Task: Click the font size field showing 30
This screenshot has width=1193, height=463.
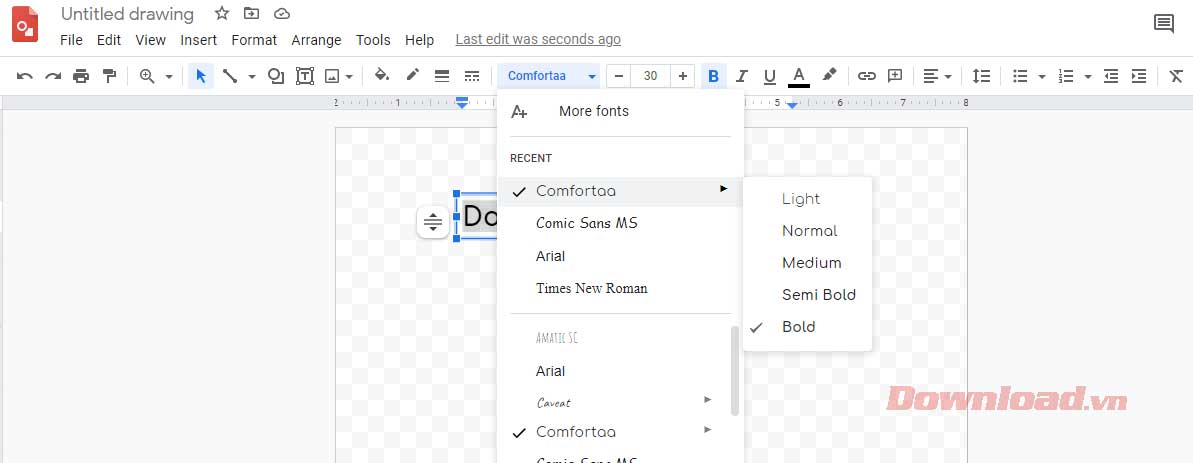Action: click(651, 76)
